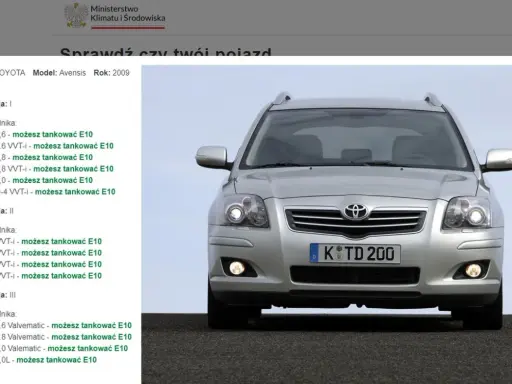Open the Ministerstwo Klimatu i Środowiska title link

[x=128, y=14]
